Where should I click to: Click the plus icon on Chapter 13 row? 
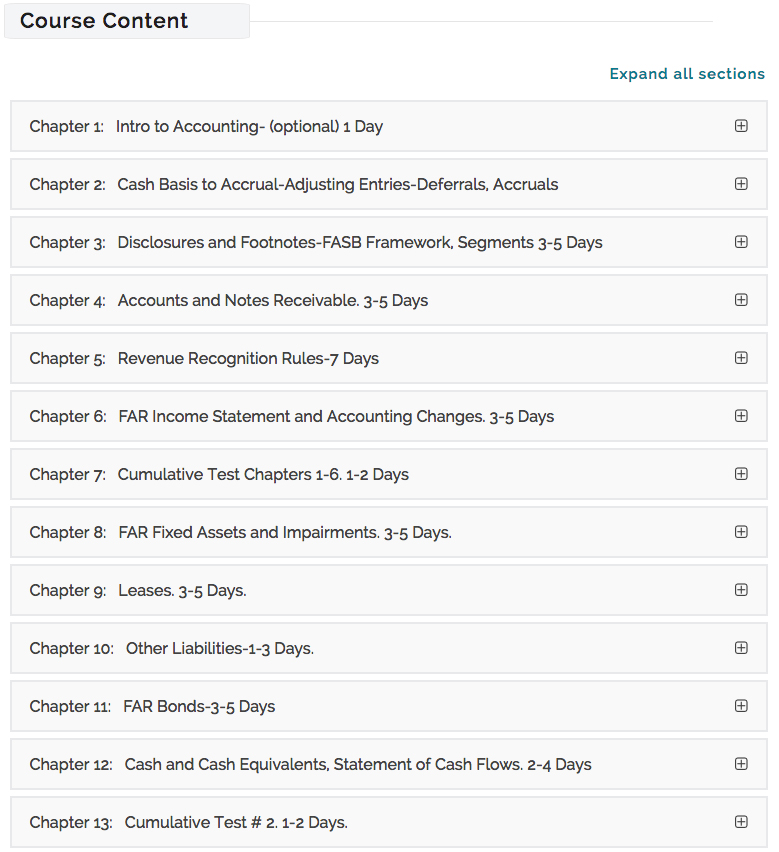coord(741,822)
